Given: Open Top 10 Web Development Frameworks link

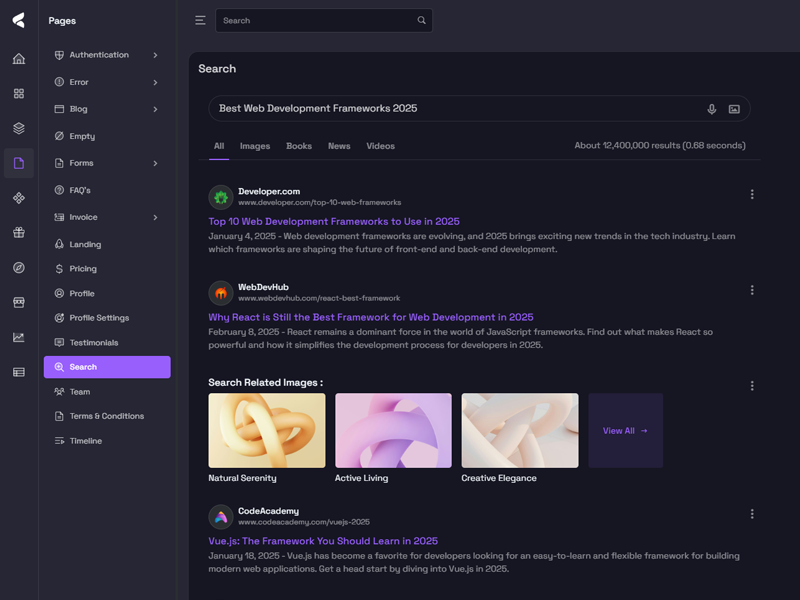Looking at the screenshot, I should point(334,222).
